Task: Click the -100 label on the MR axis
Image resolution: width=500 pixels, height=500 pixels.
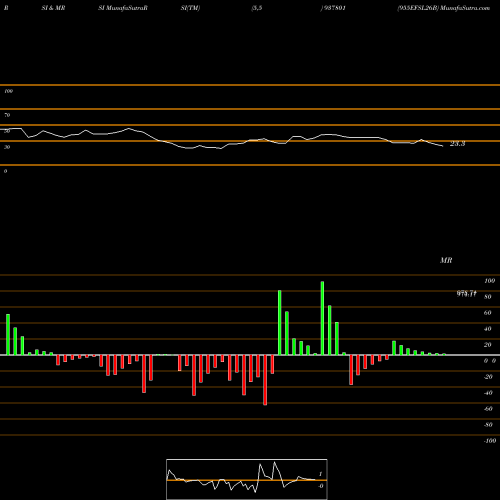Action: pyautogui.click(x=490, y=441)
